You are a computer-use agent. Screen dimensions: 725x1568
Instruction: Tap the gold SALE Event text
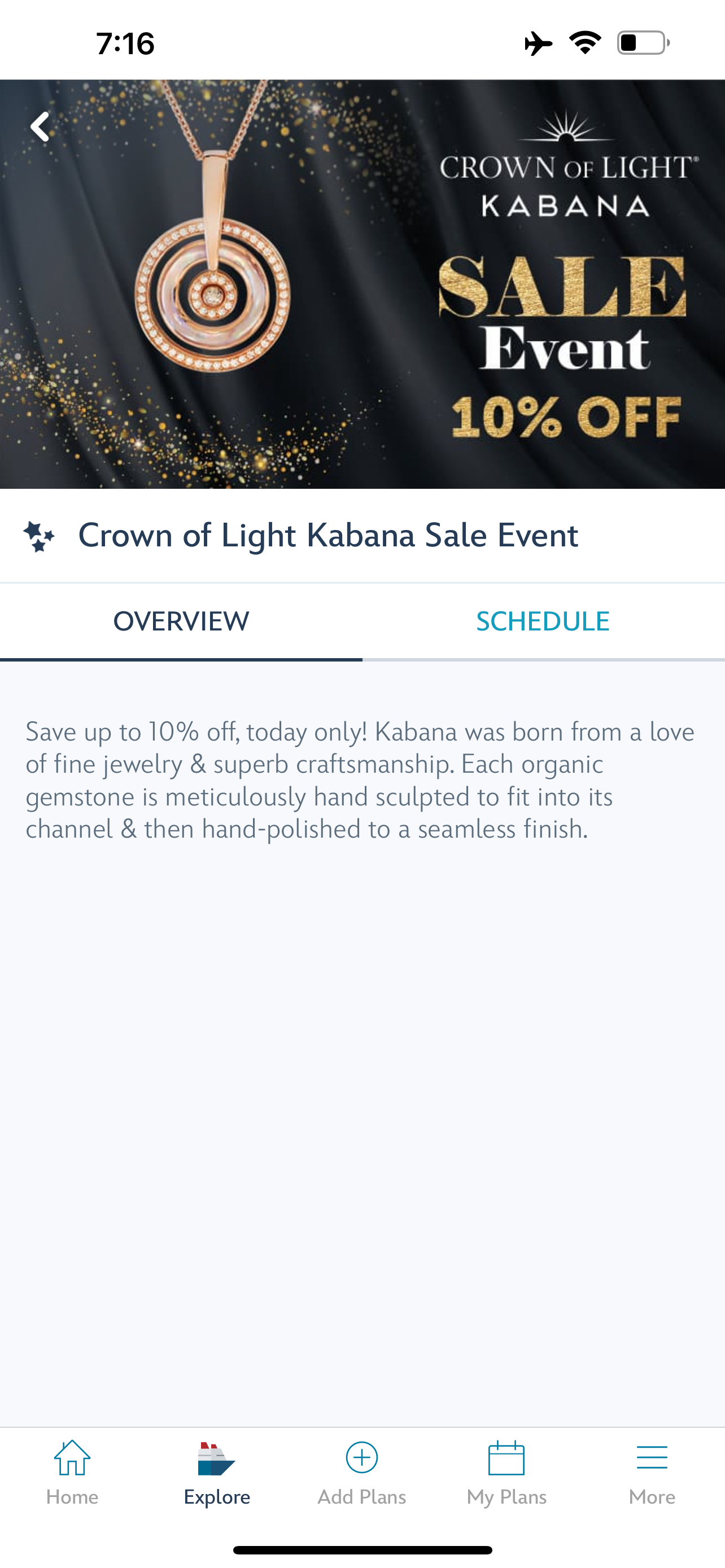click(563, 313)
